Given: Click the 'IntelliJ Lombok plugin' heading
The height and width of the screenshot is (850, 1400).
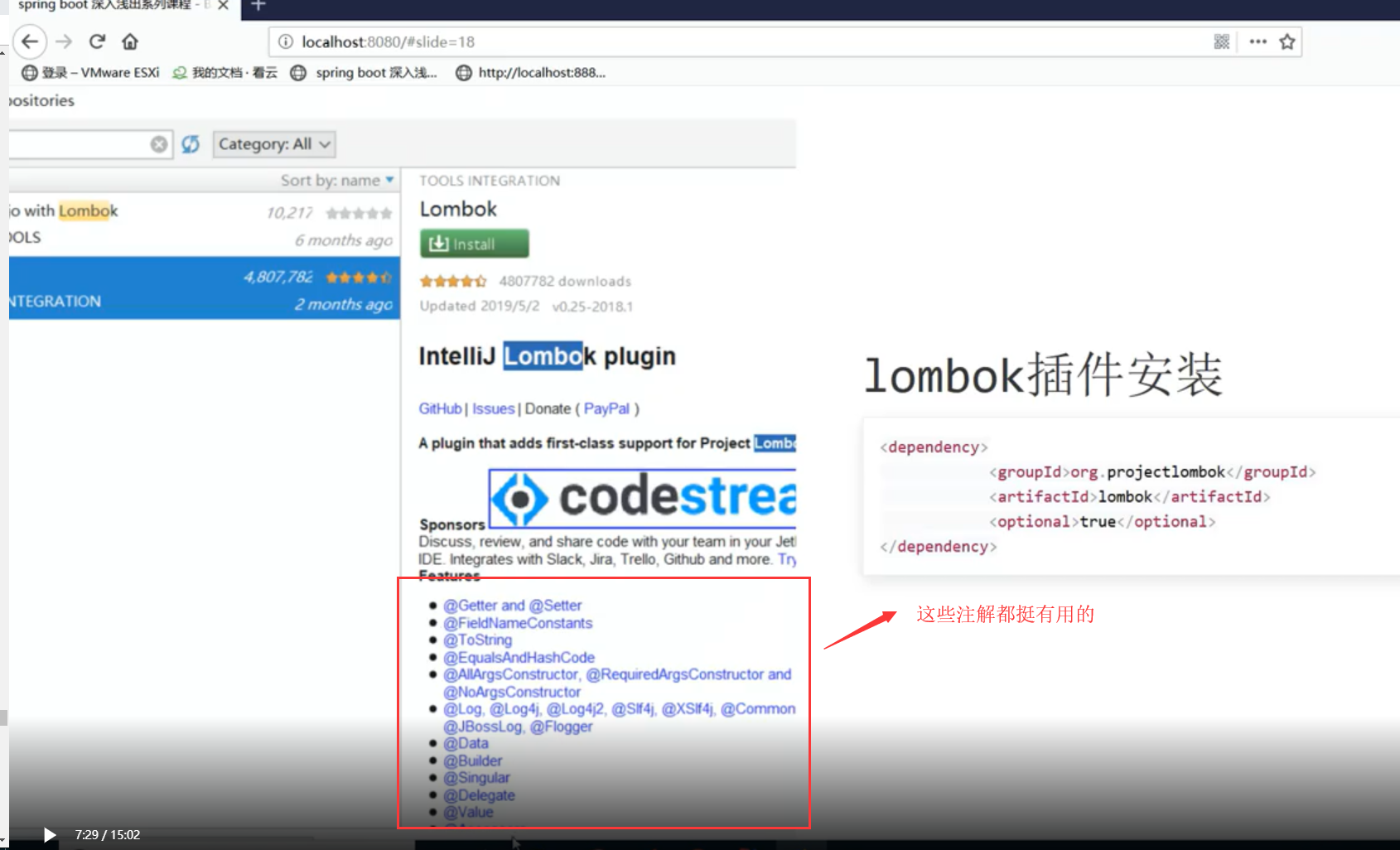Looking at the screenshot, I should [x=547, y=356].
